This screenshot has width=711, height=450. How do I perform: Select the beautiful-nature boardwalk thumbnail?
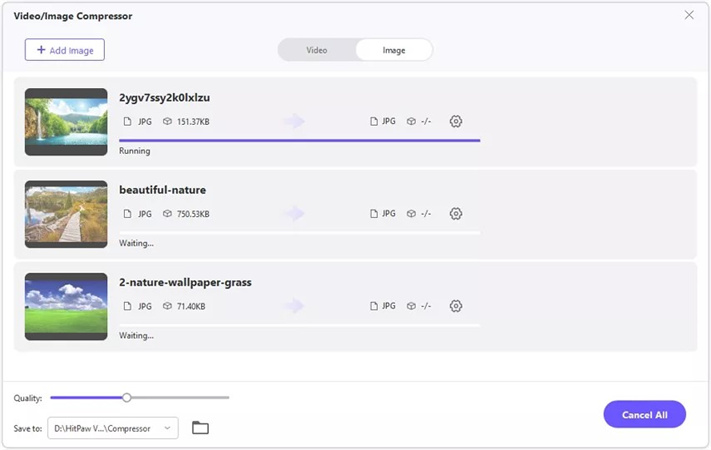66,214
